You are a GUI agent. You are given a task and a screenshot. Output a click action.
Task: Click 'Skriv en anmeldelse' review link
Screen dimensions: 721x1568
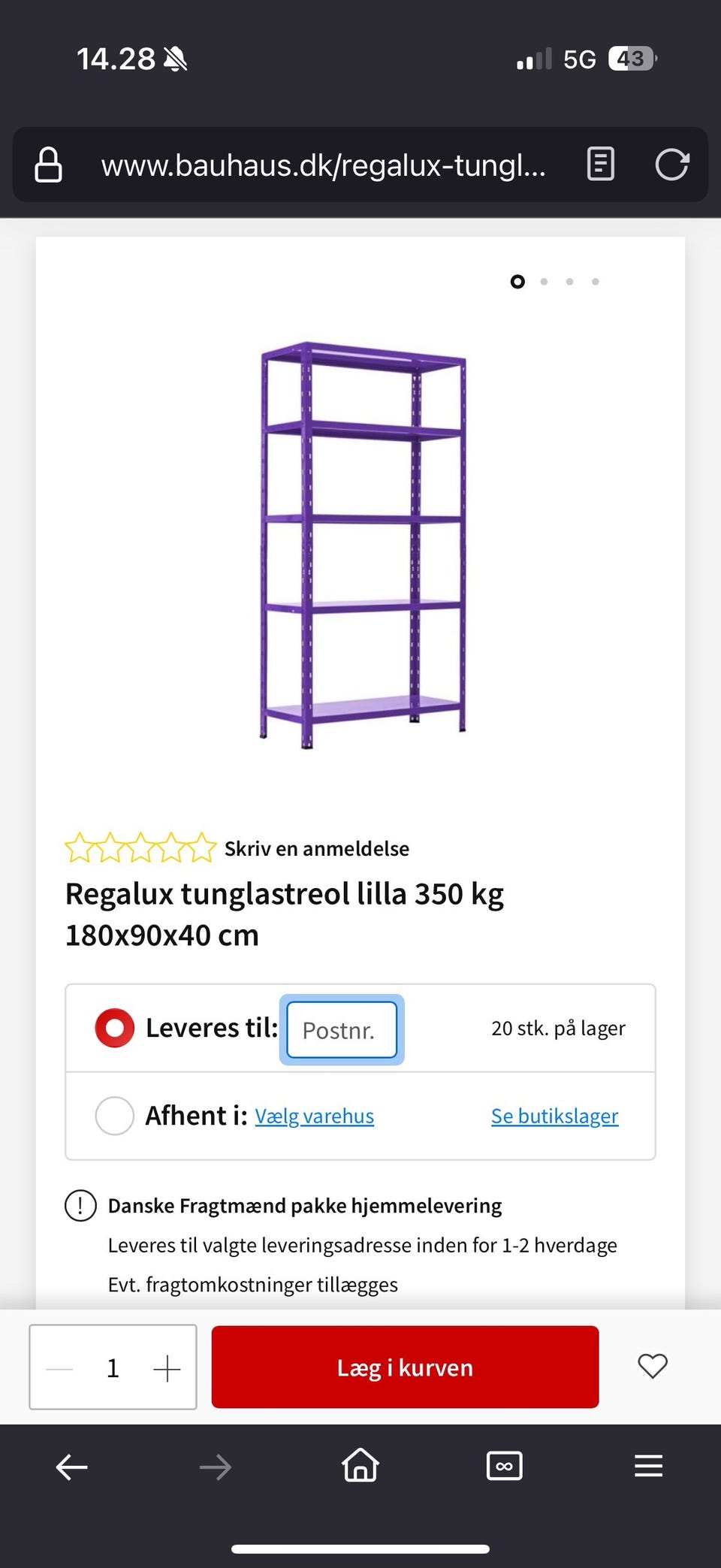[x=316, y=848]
